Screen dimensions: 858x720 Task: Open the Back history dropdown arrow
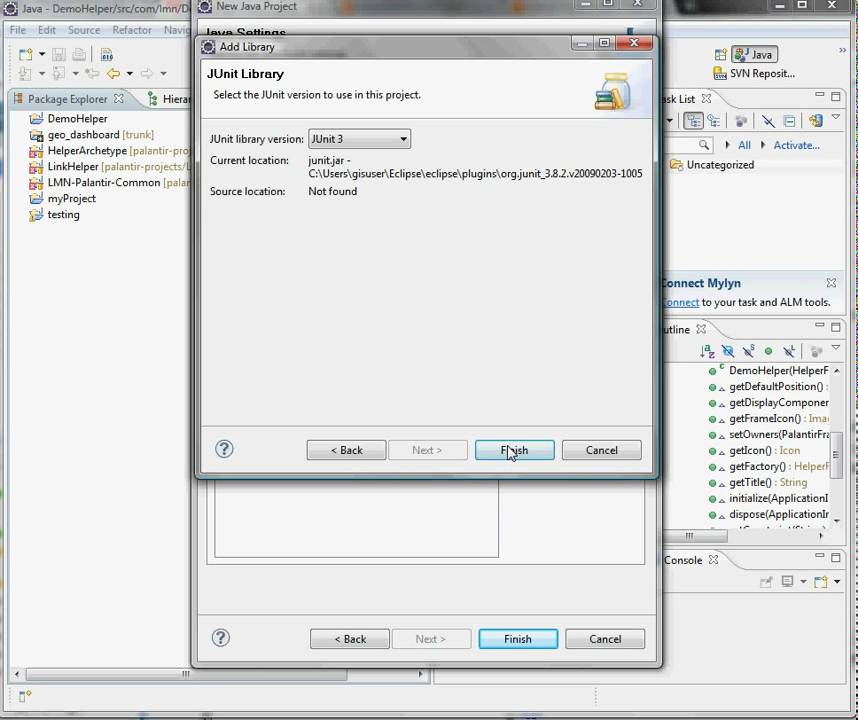130,73
